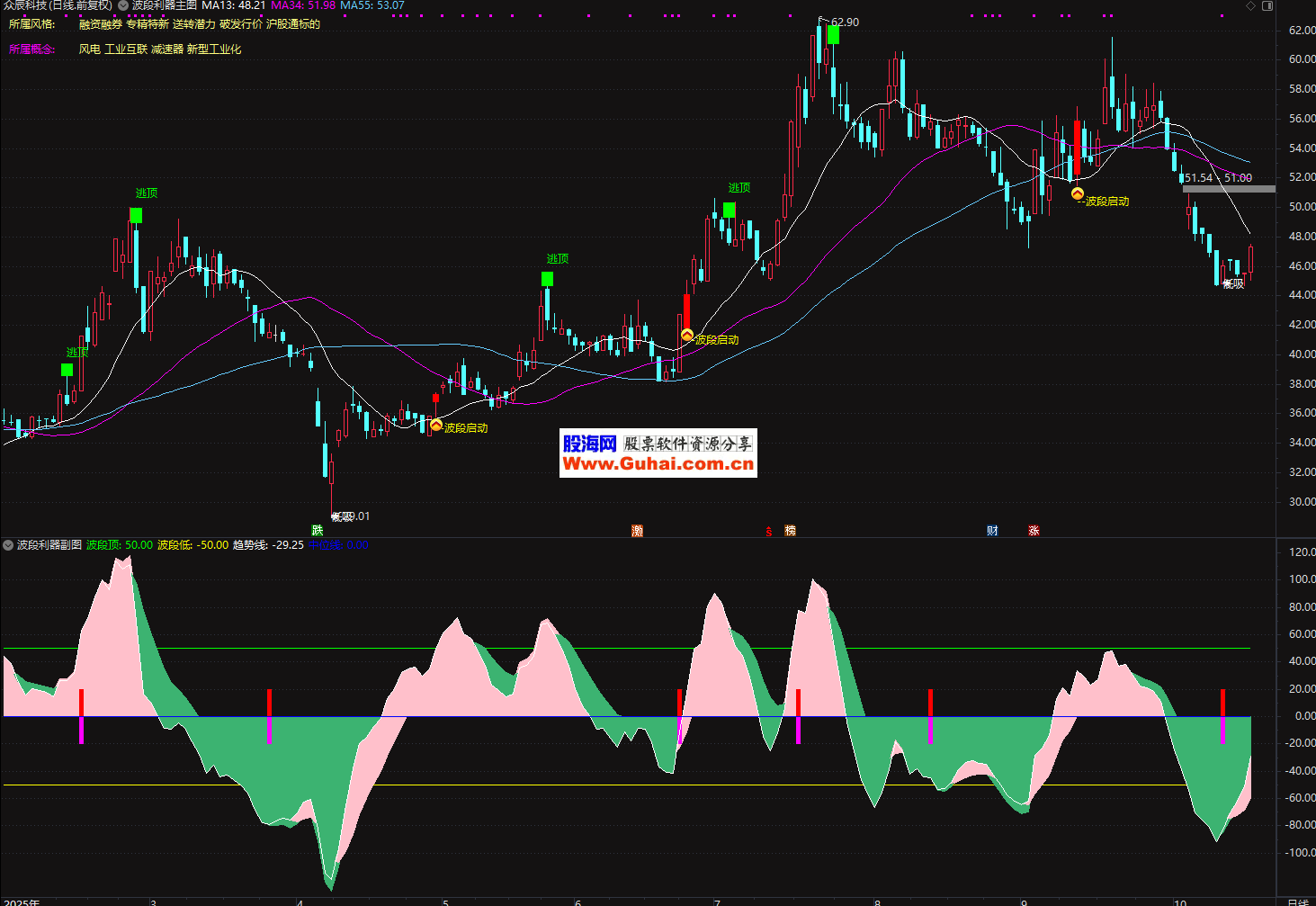Click the orange 激 event marker
Image resolution: width=1316 pixels, height=906 pixels.
pyautogui.click(x=637, y=531)
